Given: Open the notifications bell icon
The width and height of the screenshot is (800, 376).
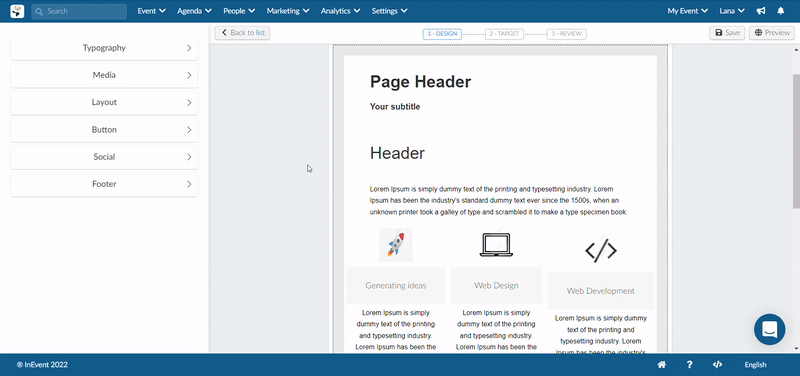Looking at the screenshot, I should [781, 11].
